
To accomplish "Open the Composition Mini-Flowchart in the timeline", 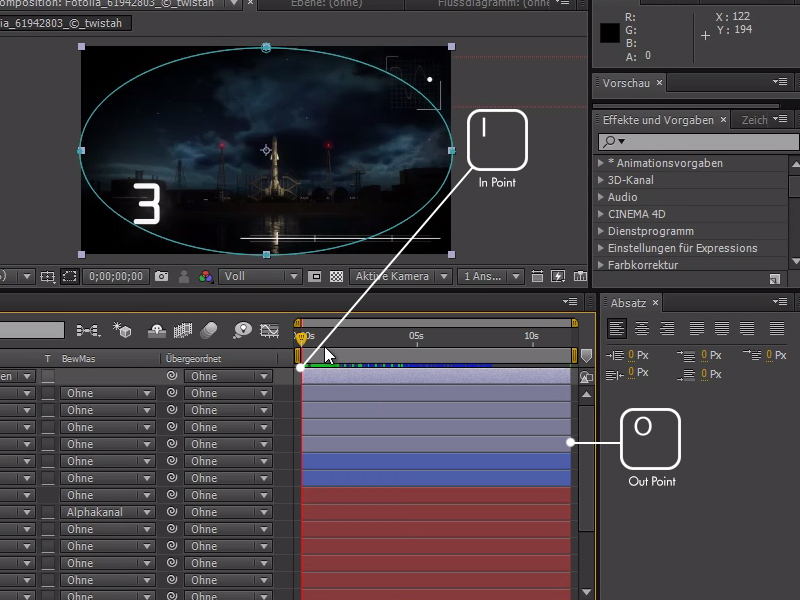I will [86, 331].
